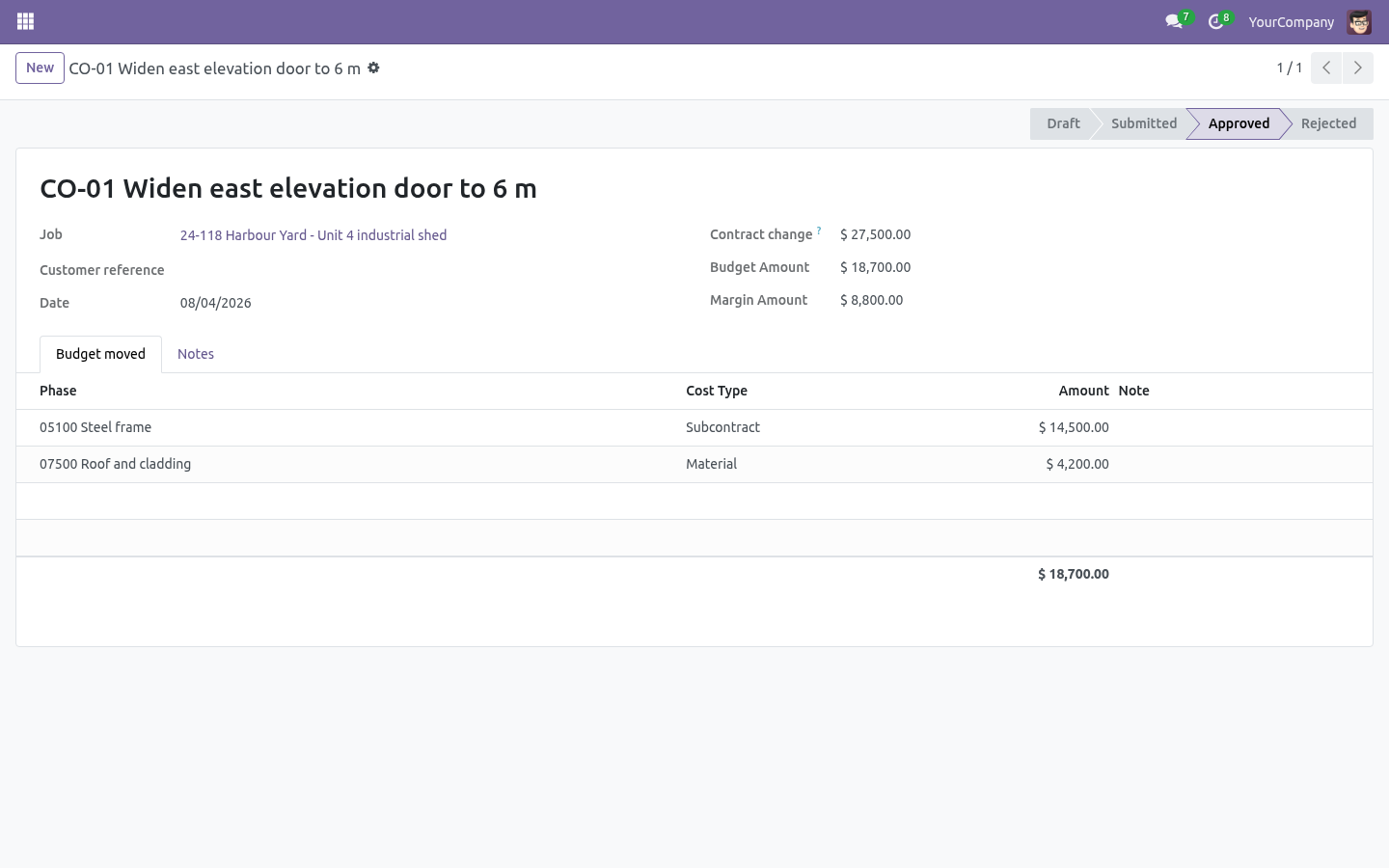Open the activities clock icon

[1216, 21]
